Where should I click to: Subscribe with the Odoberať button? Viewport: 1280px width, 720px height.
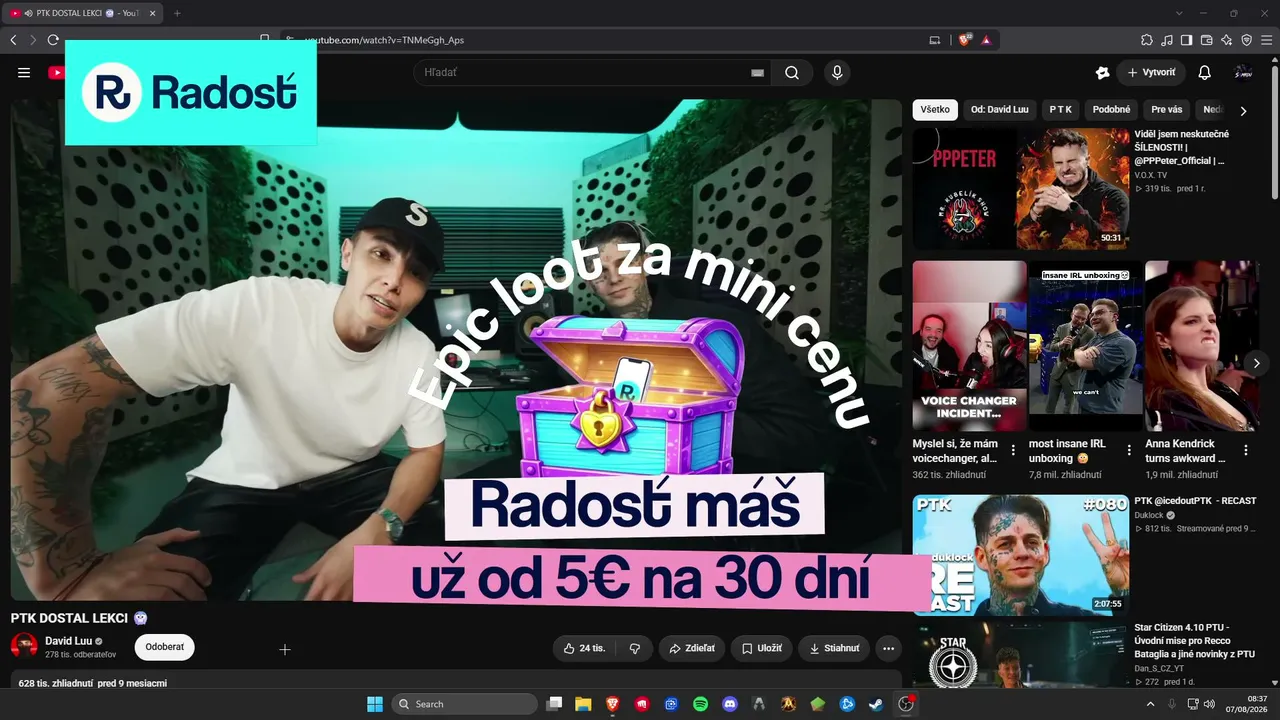[x=165, y=647]
